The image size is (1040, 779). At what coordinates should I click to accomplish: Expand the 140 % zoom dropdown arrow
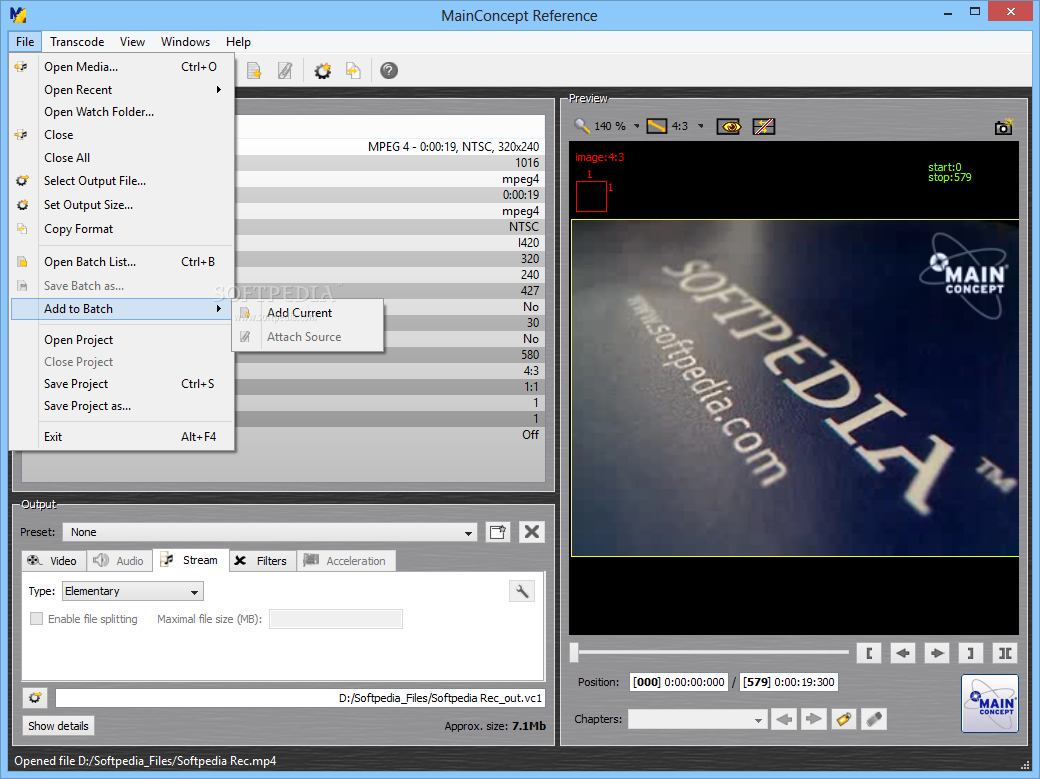[637, 126]
